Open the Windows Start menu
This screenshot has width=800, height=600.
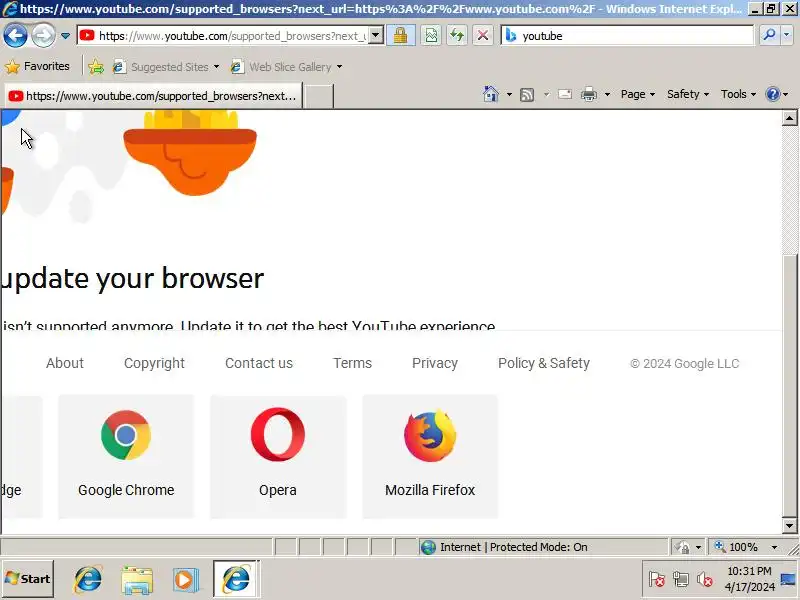click(x=28, y=579)
